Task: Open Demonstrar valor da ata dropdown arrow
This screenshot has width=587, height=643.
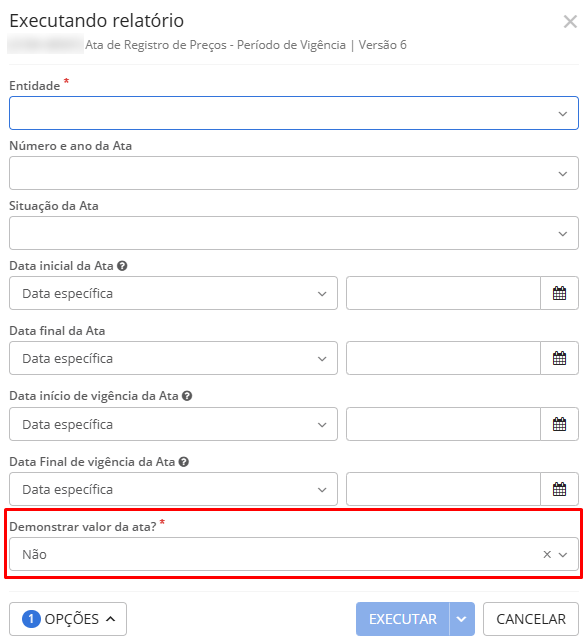Action: tap(563, 554)
